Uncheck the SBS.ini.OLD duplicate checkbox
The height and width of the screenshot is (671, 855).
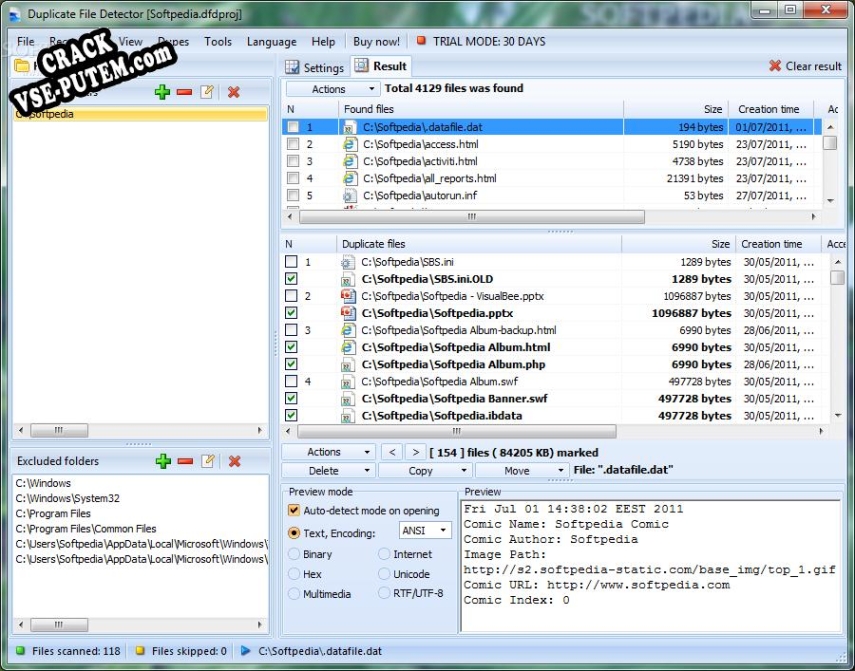291,279
